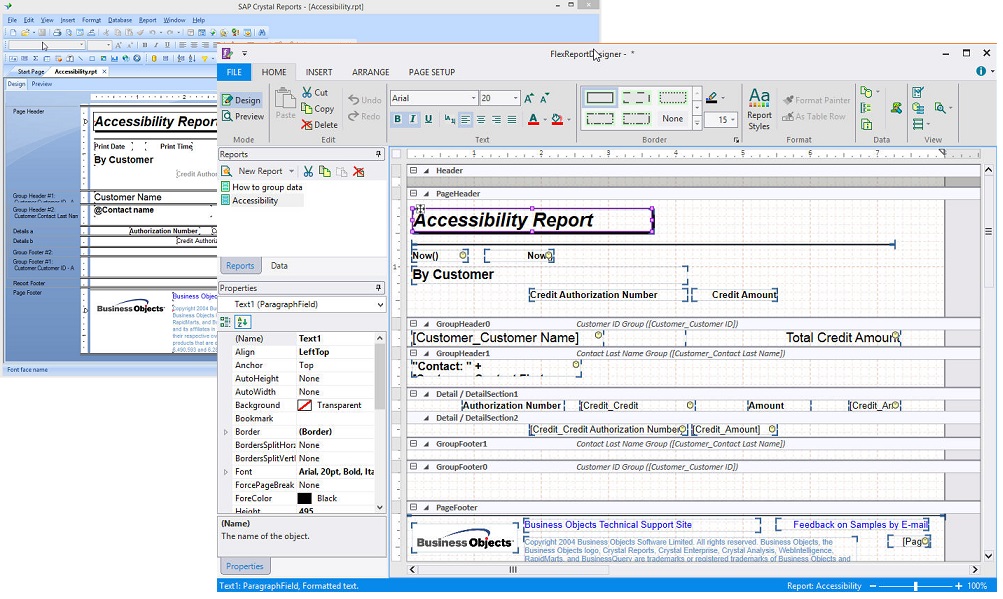Open the border width 15 dropdown
Image resolution: width=1003 pixels, height=599 pixels.
click(732, 119)
